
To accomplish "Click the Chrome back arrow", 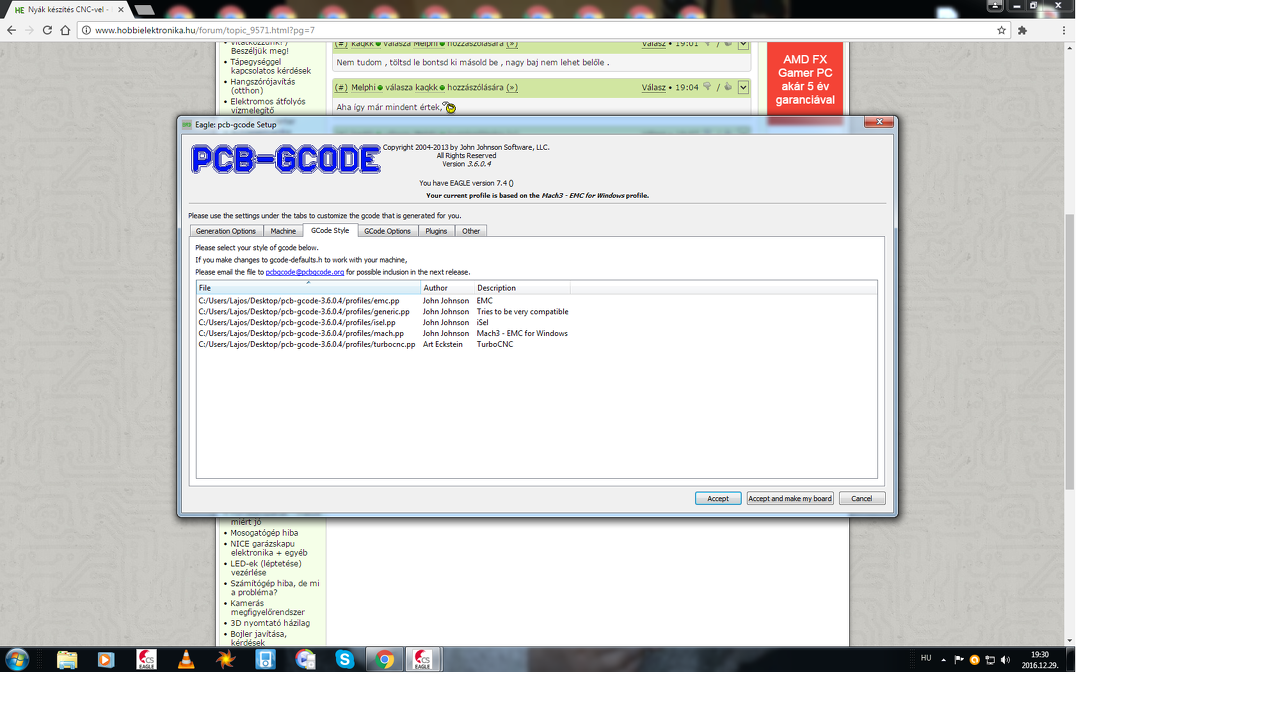I will pos(11,30).
